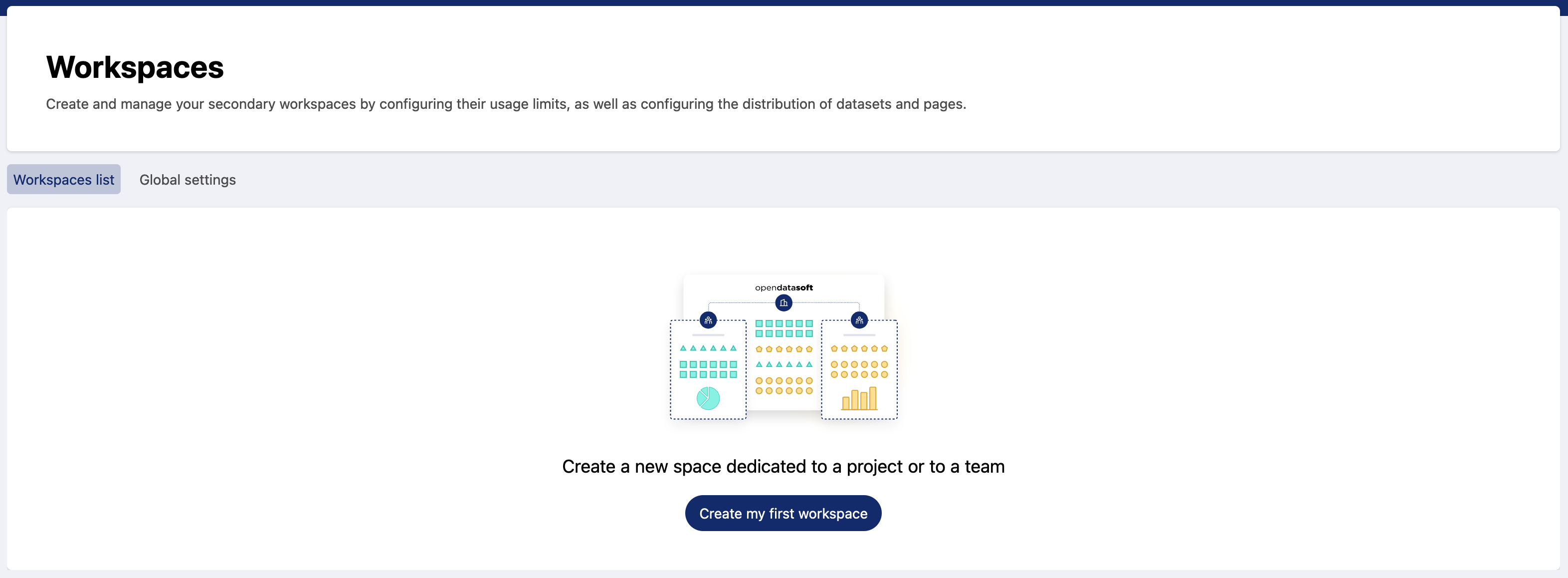Click the yellow circles grid in the right card
Screen dimensions: 1568x578
coord(859,369)
